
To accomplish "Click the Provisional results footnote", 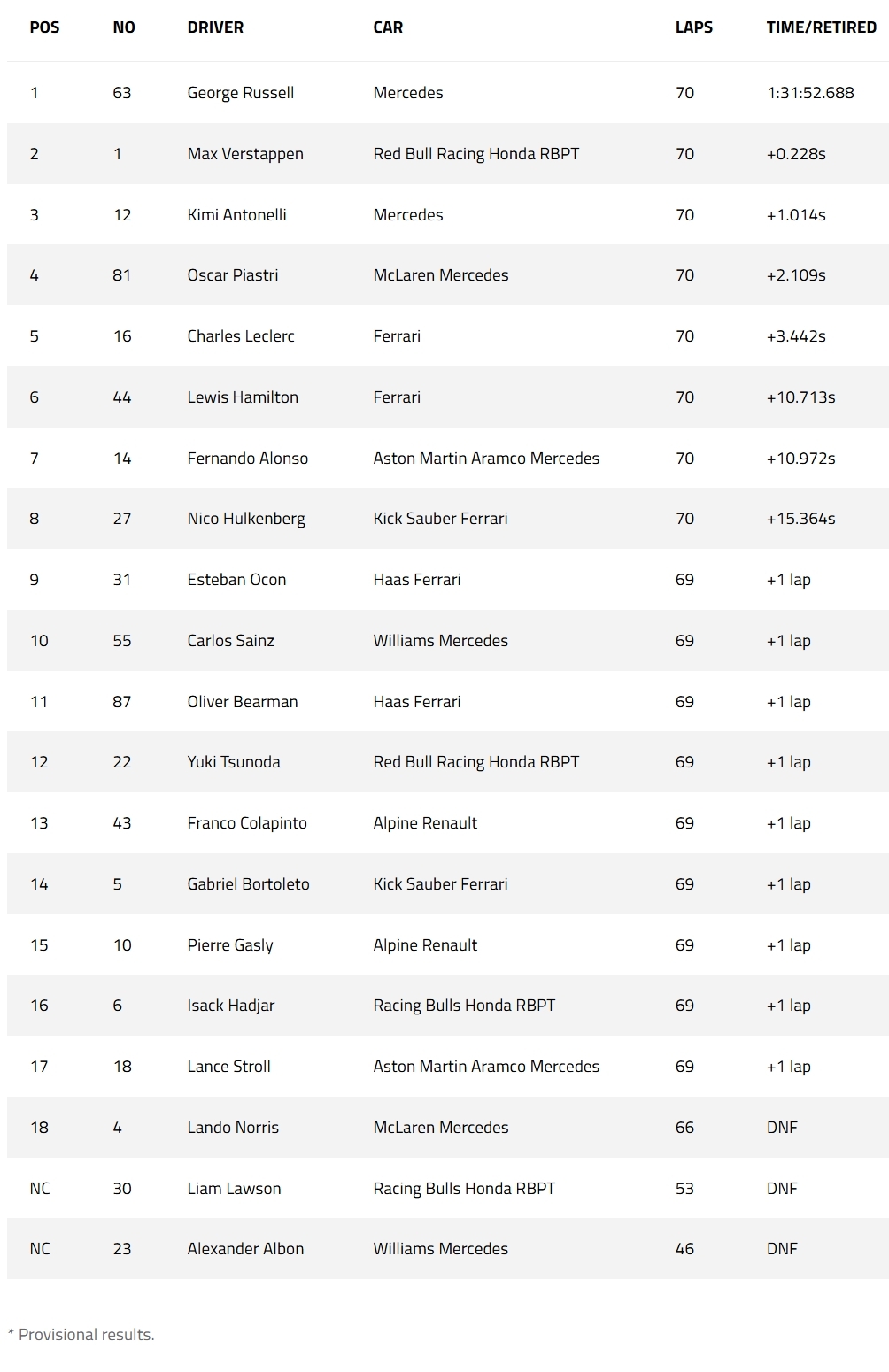I will pos(81,1335).
